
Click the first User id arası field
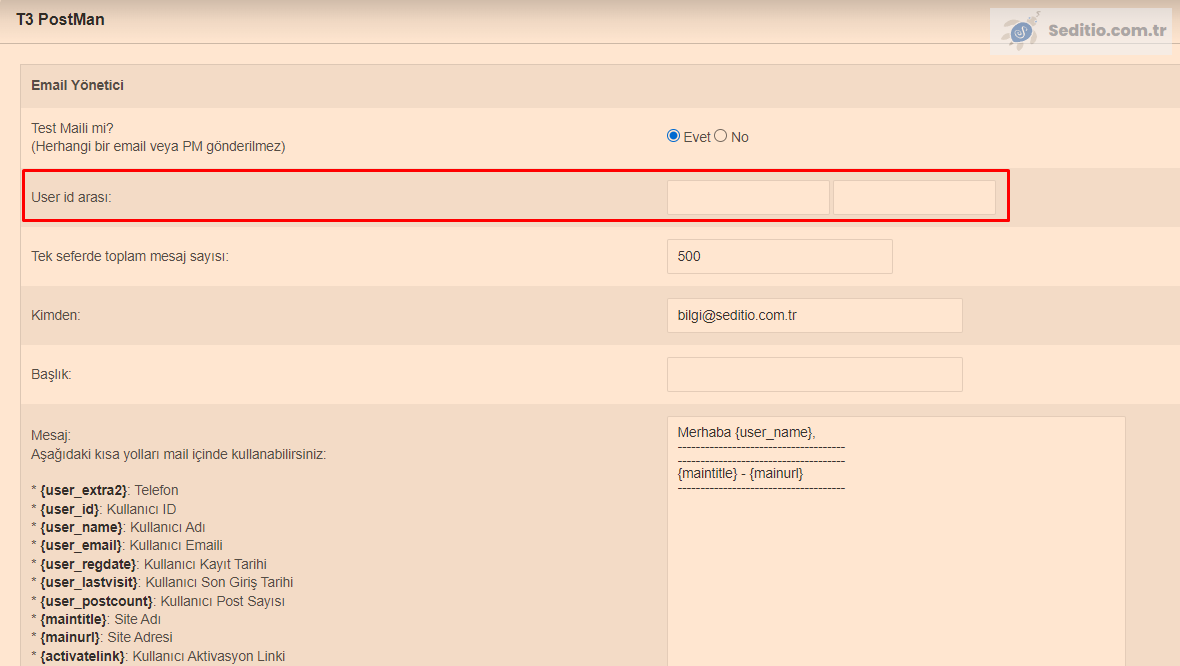pos(748,197)
